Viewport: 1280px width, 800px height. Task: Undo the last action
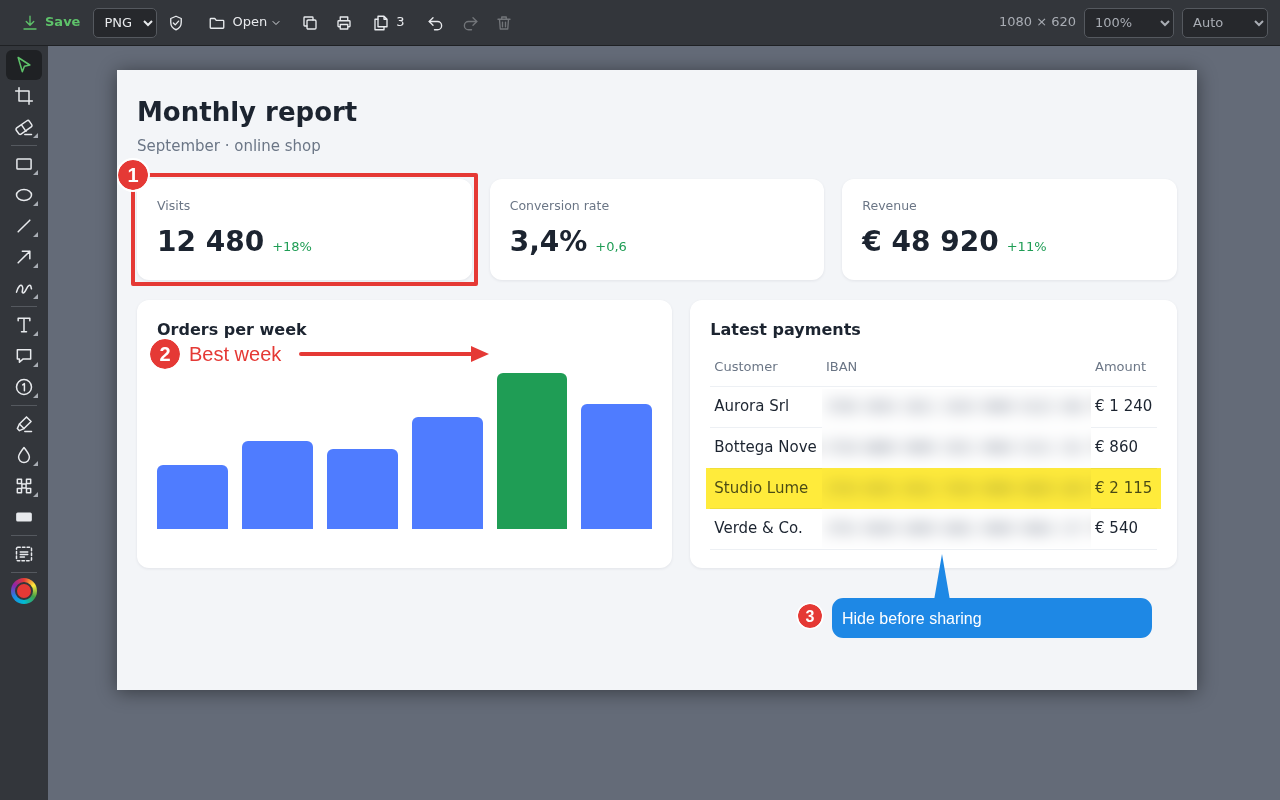[x=435, y=23]
